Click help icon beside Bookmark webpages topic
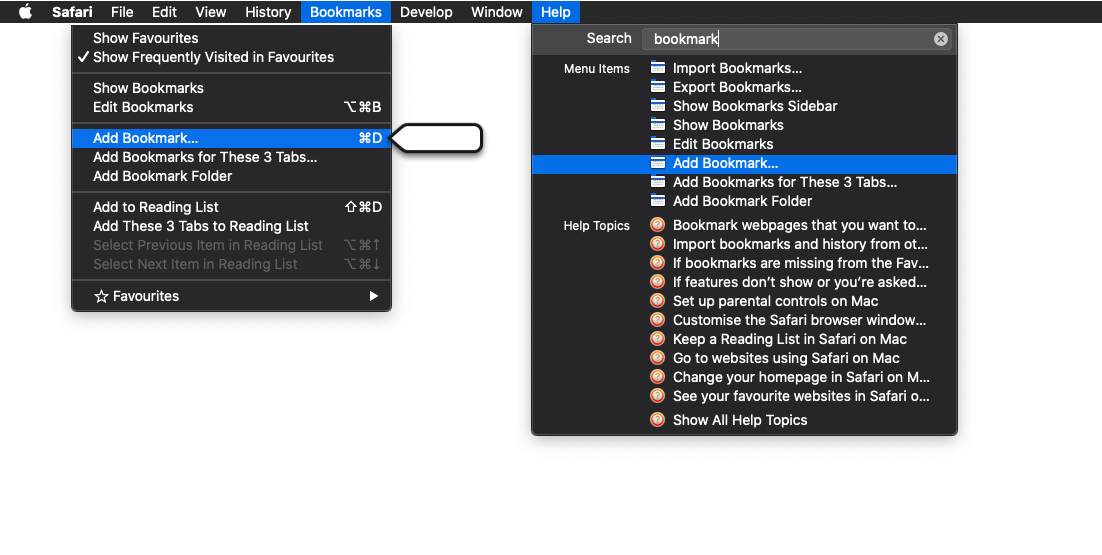 (x=657, y=225)
